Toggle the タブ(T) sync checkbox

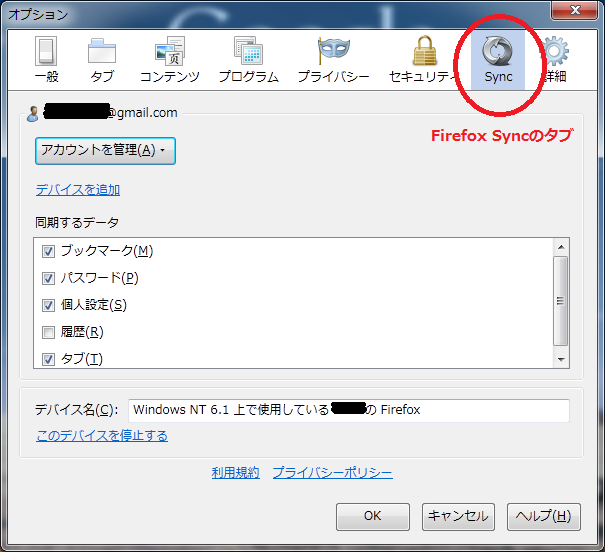[48, 359]
